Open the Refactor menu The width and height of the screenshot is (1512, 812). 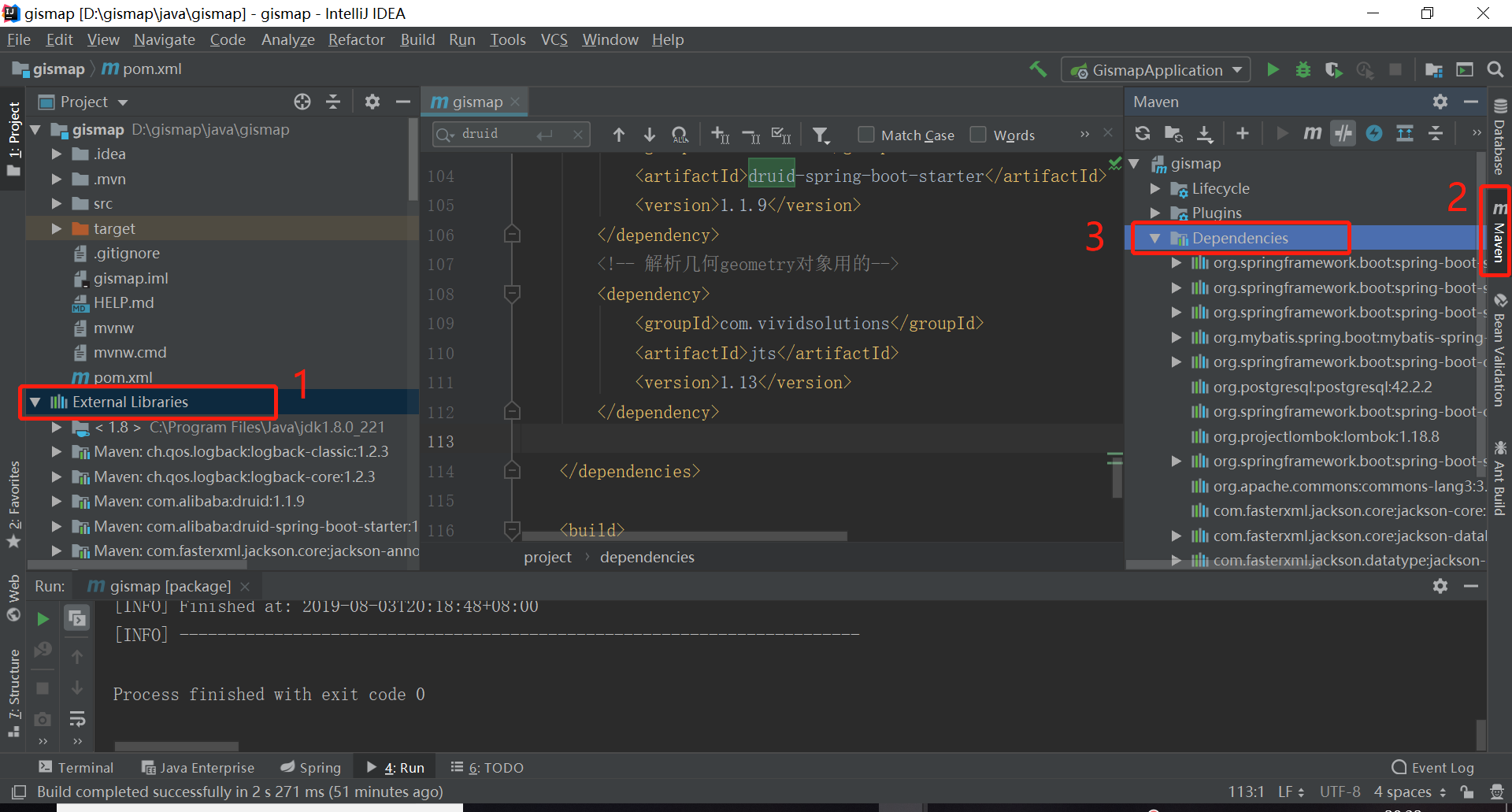pos(356,39)
